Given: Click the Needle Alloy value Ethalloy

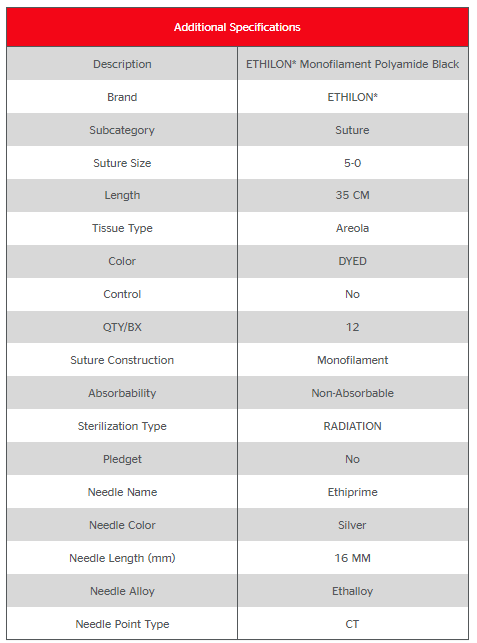Looking at the screenshot, I should [x=352, y=591].
